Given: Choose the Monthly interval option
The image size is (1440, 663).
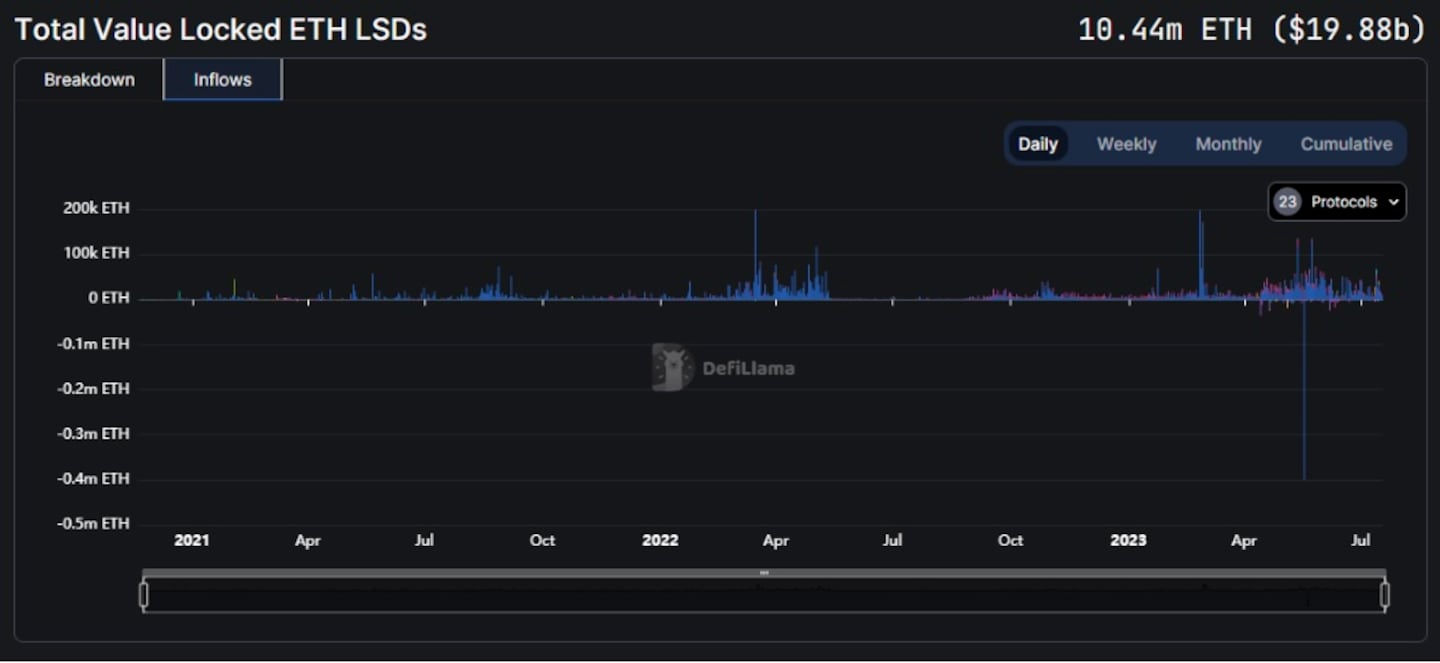Looking at the screenshot, I should coord(1228,144).
